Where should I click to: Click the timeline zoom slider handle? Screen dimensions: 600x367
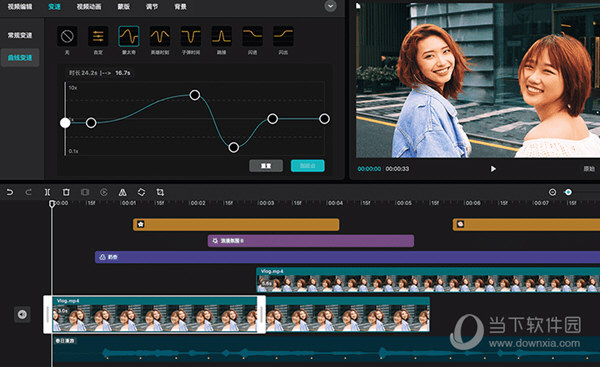[568, 192]
